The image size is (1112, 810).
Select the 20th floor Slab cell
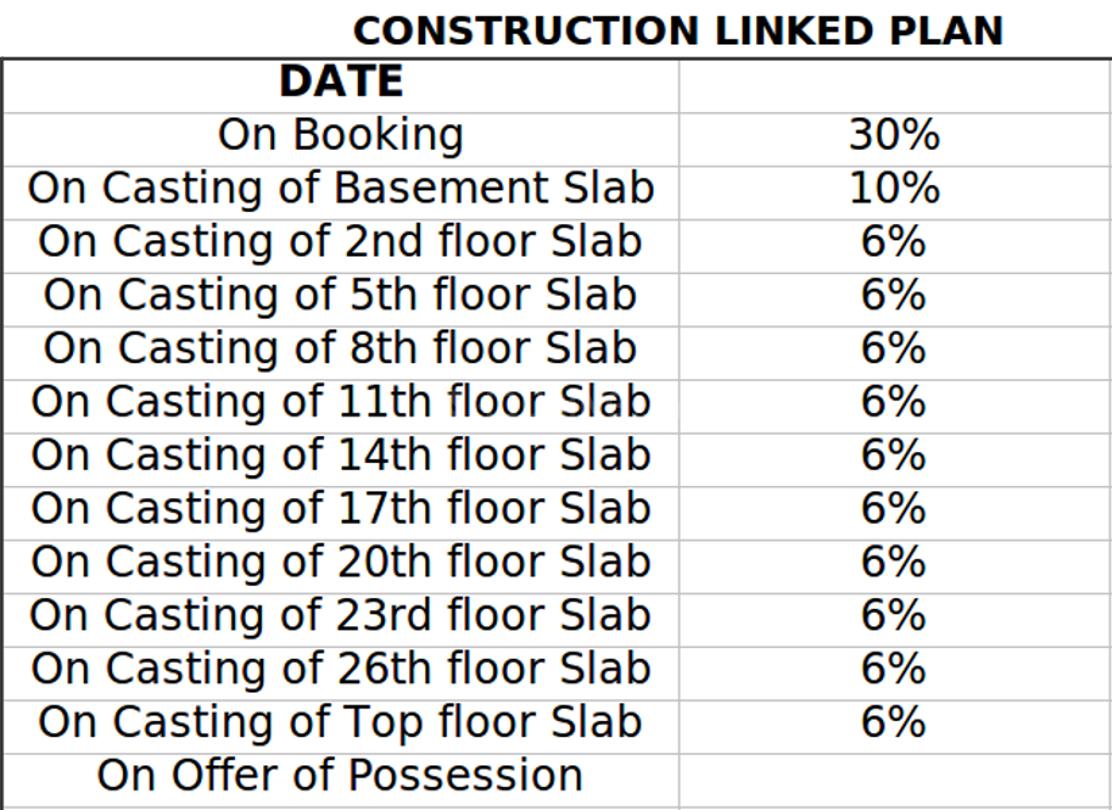(x=340, y=562)
